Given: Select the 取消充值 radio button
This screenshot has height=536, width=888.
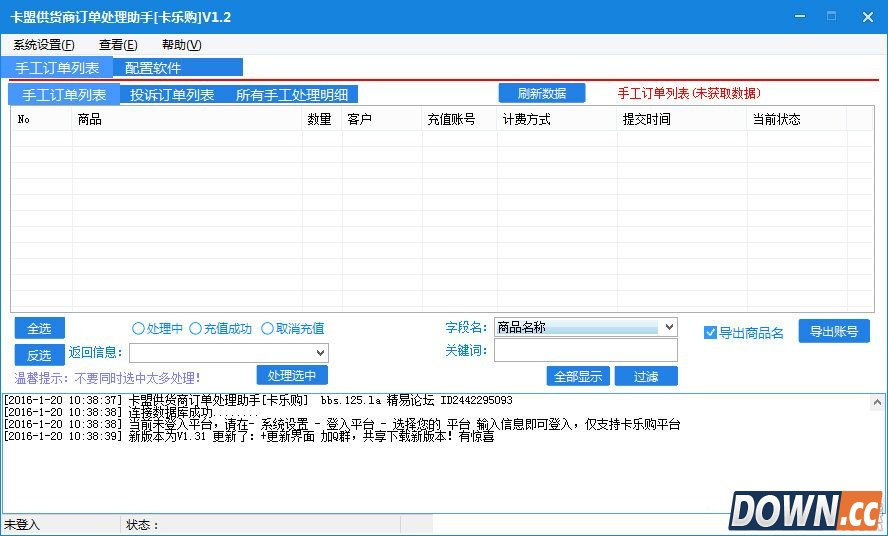Looking at the screenshot, I should pyautogui.click(x=293, y=329).
